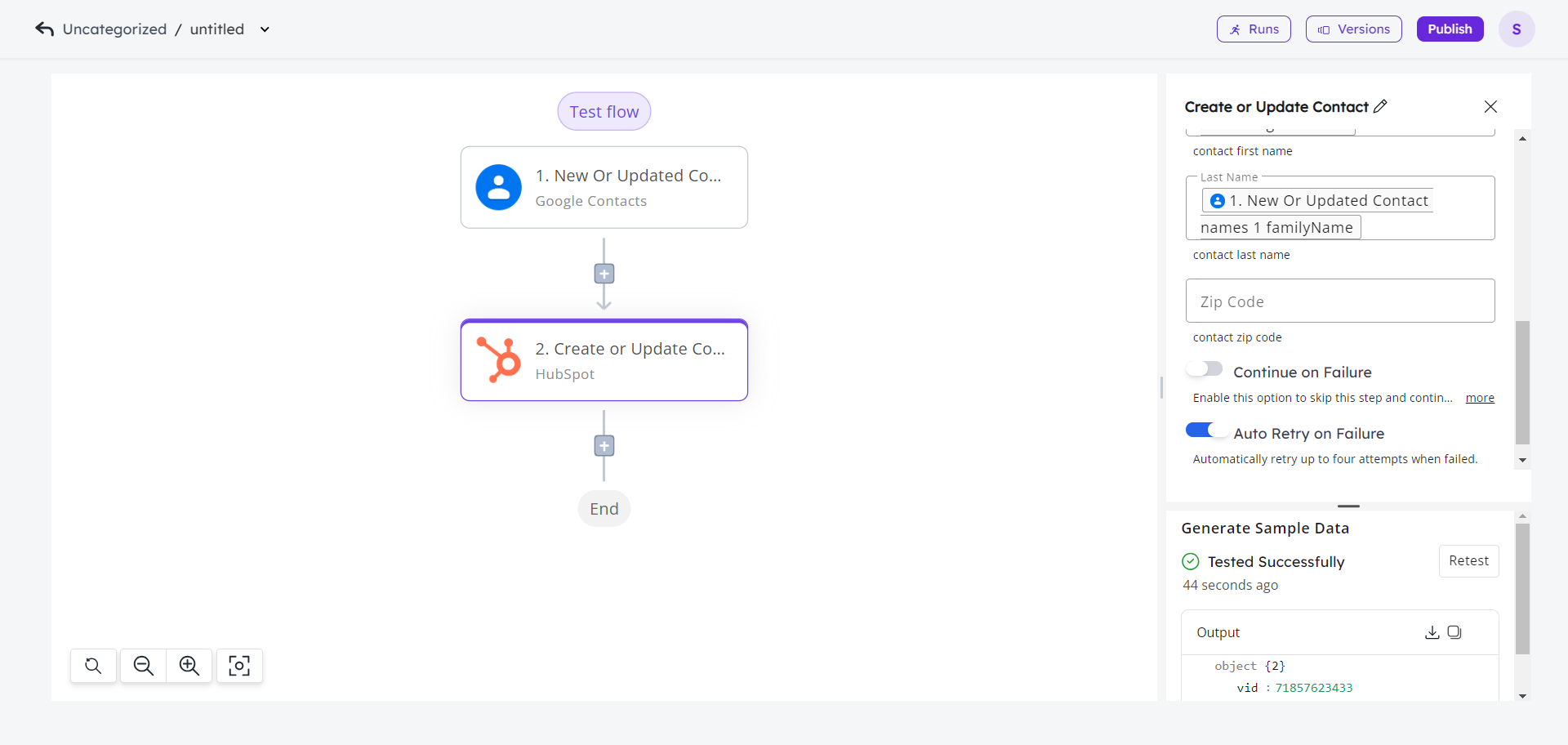Viewport: 1568px width, 745px height.
Task: Enable Continue on Failure
Action: (x=1205, y=368)
